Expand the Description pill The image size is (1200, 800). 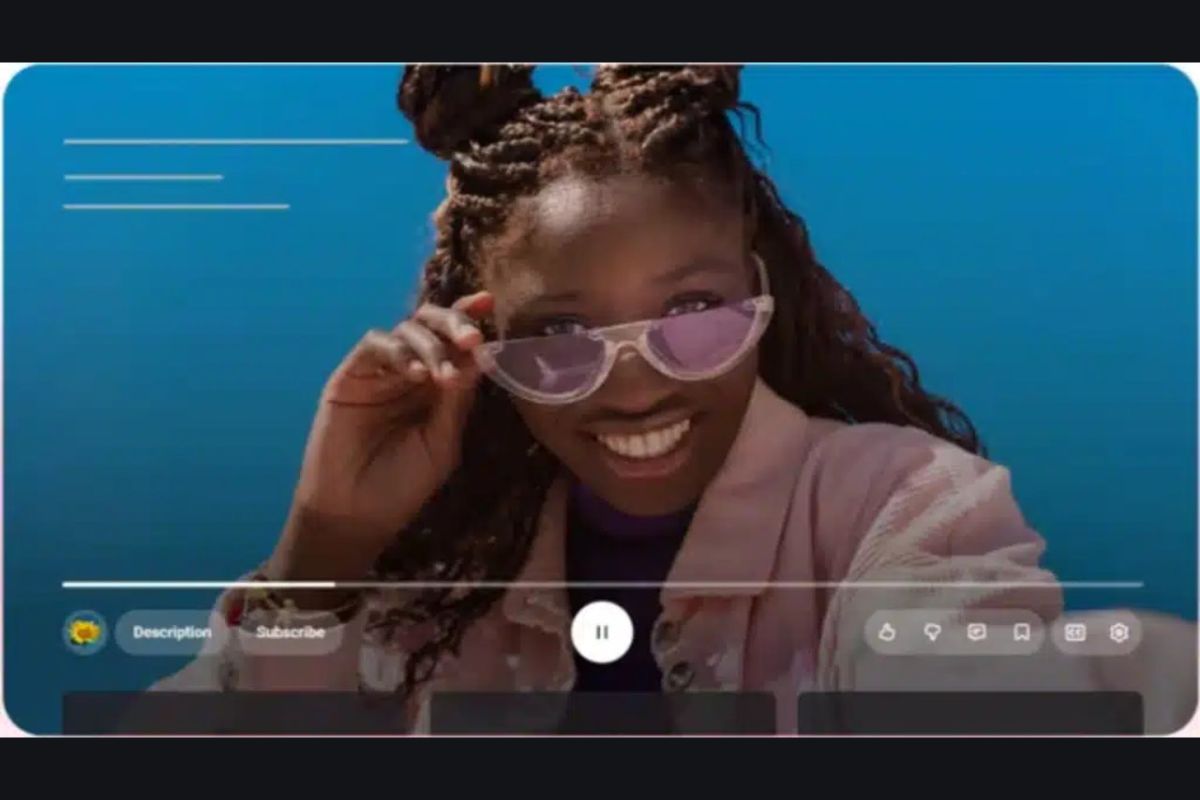pos(171,632)
